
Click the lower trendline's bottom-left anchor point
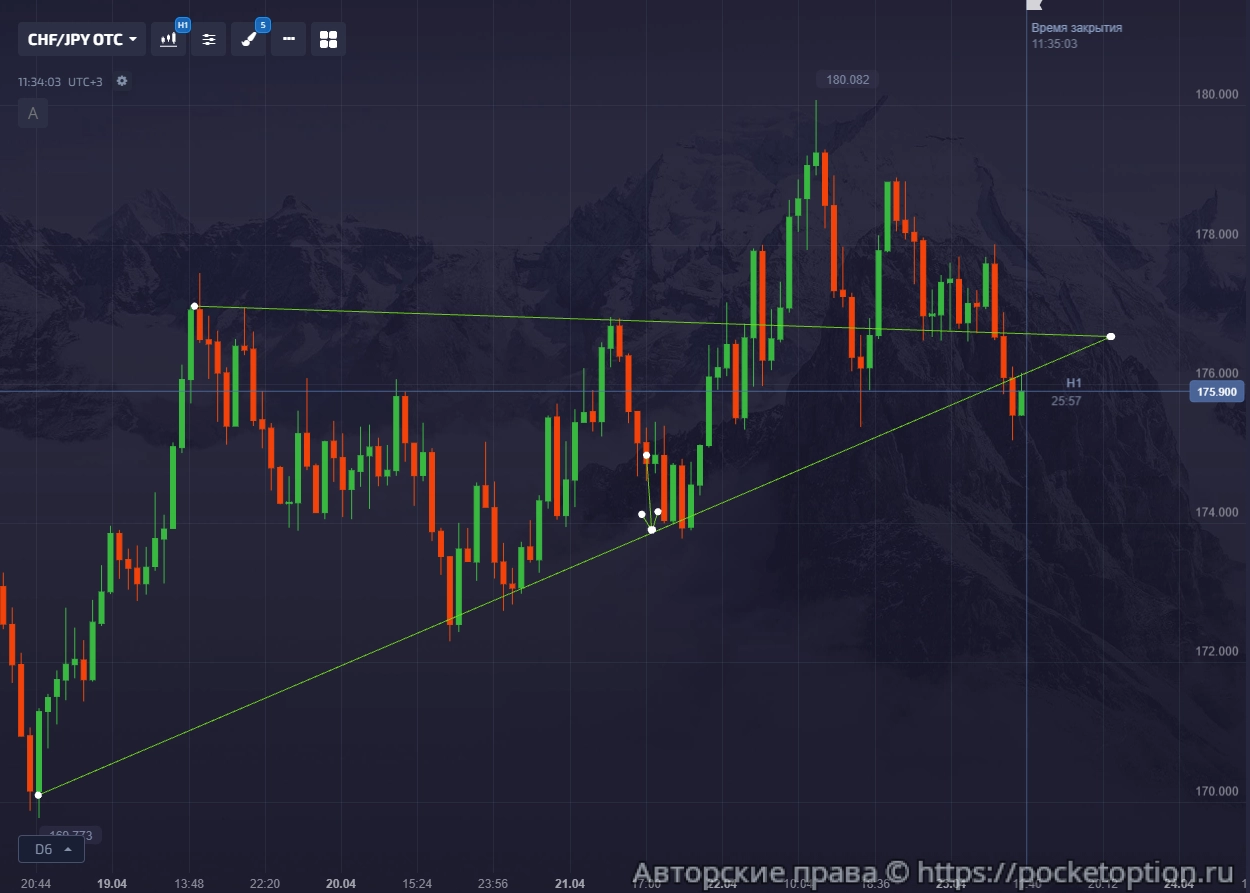click(38, 795)
